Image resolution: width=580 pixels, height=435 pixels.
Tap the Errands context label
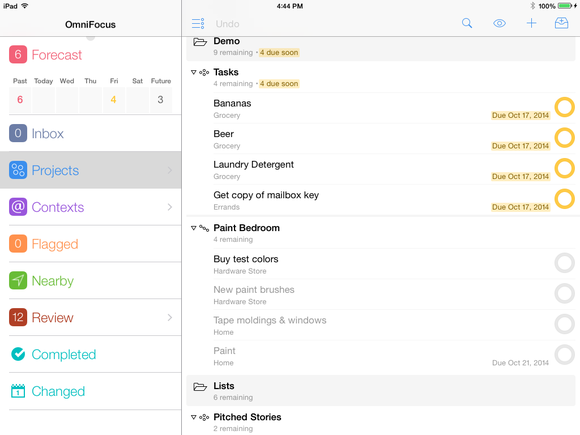pos(226,207)
